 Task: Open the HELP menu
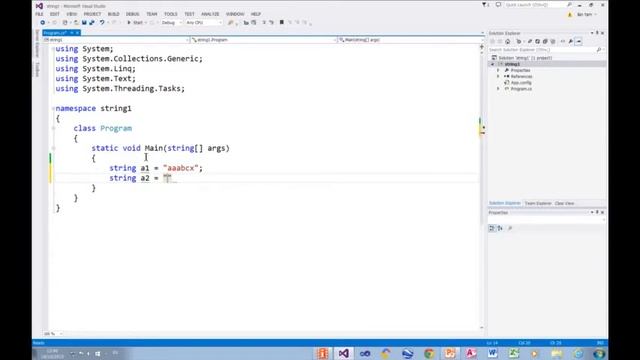256,14
